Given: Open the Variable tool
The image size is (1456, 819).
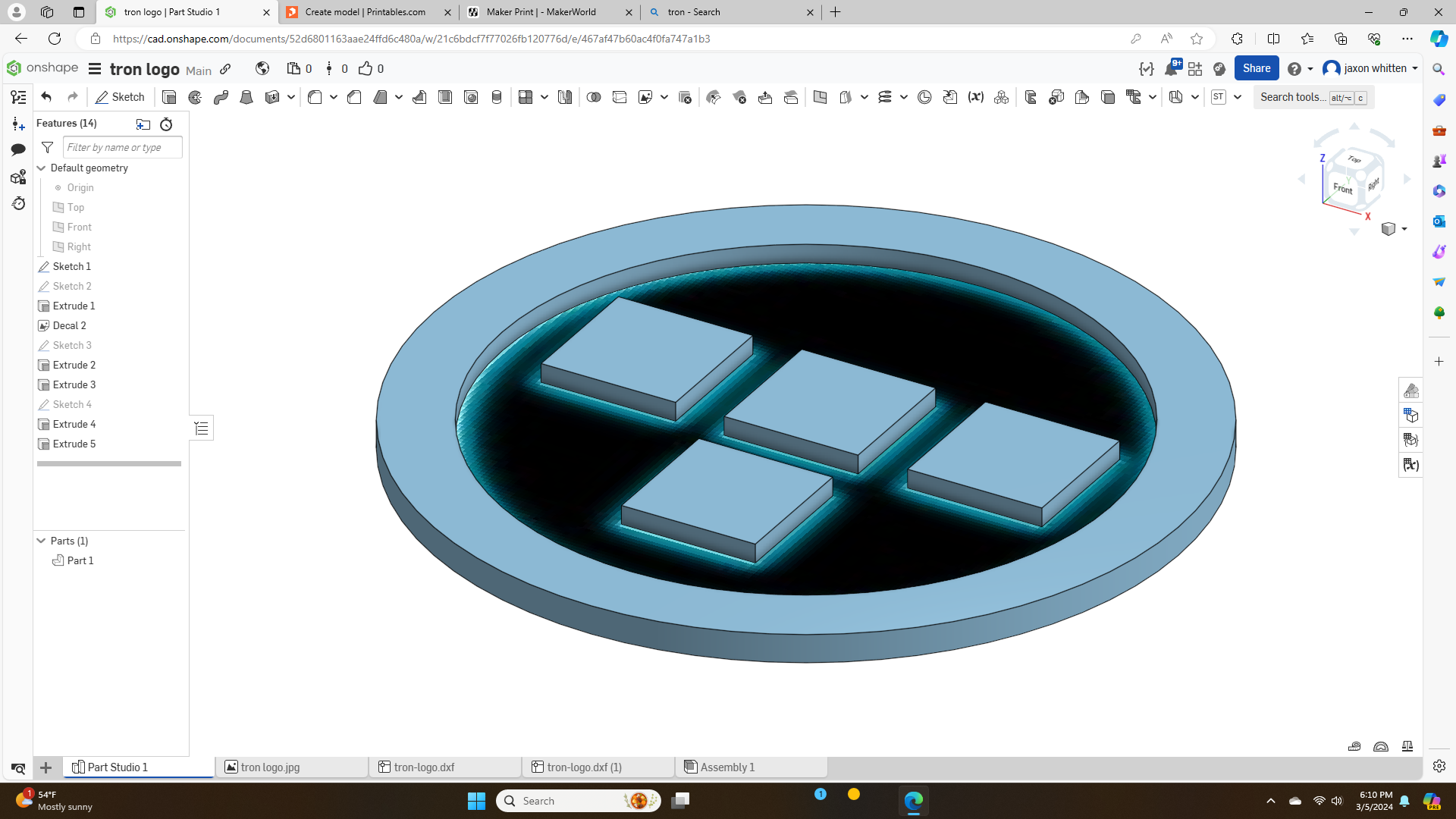Looking at the screenshot, I should pyautogui.click(x=976, y=97).
